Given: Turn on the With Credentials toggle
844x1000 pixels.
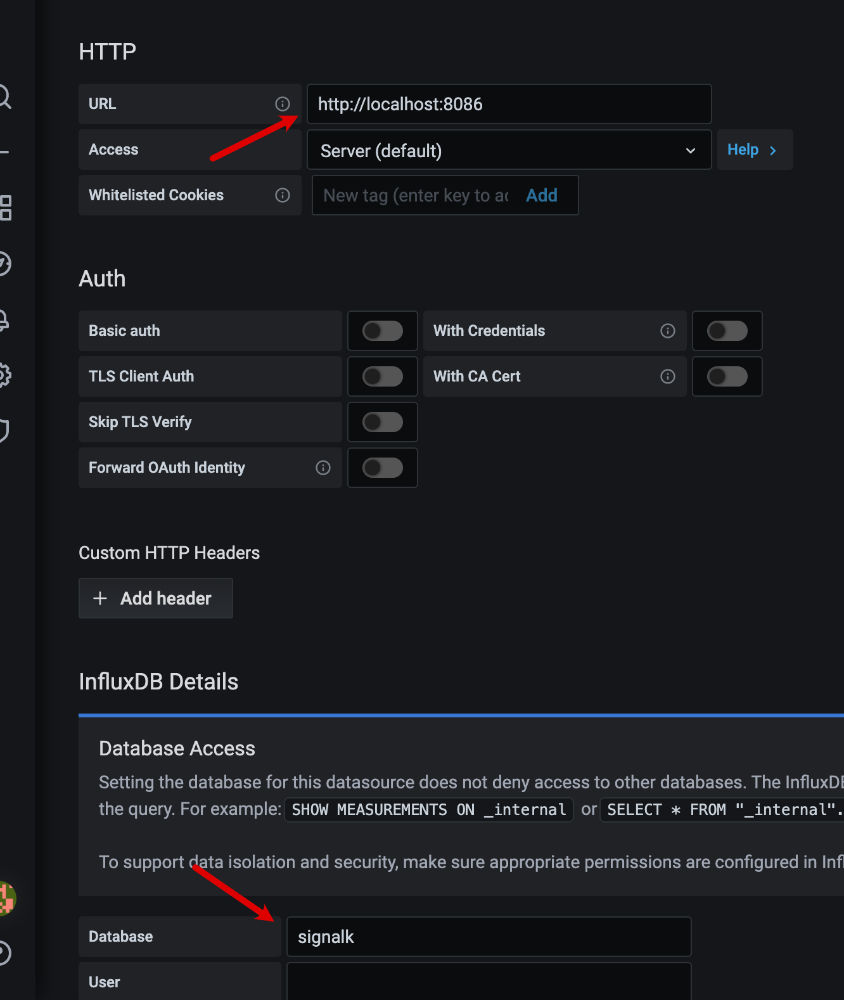Looking at the screenshot, I should pos(727,331).
